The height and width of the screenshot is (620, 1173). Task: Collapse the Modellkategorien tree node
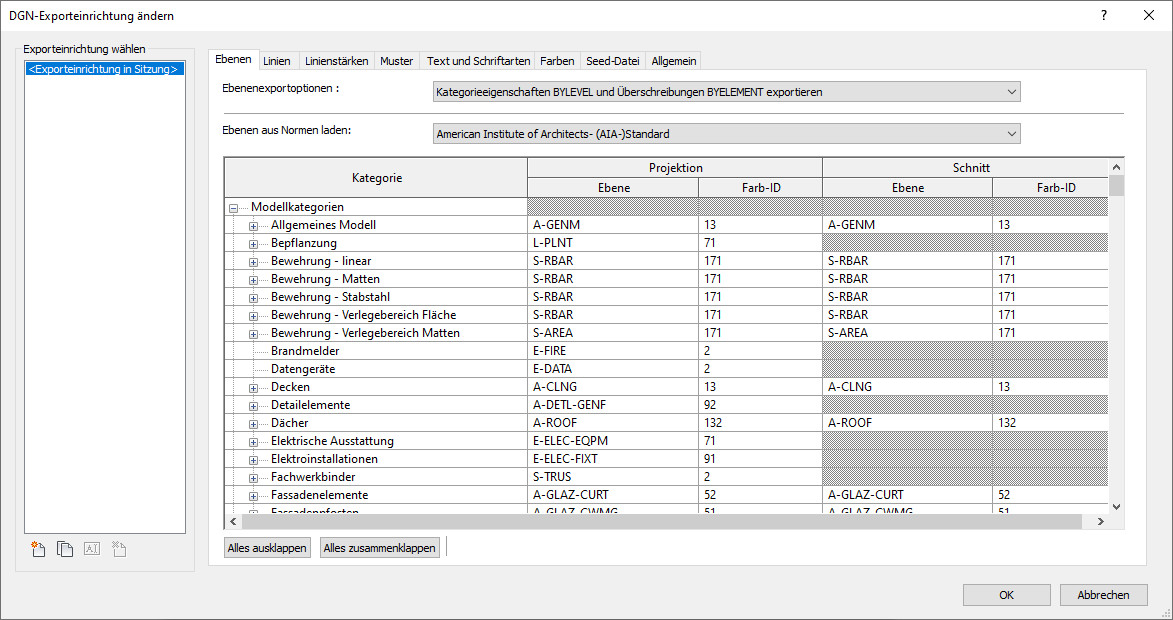tap(234, 207)
